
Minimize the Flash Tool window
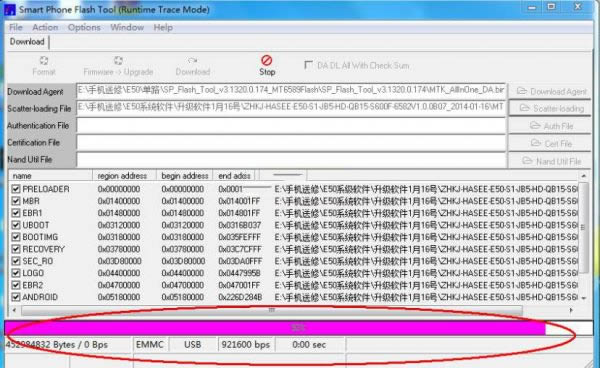click(532, 7)
